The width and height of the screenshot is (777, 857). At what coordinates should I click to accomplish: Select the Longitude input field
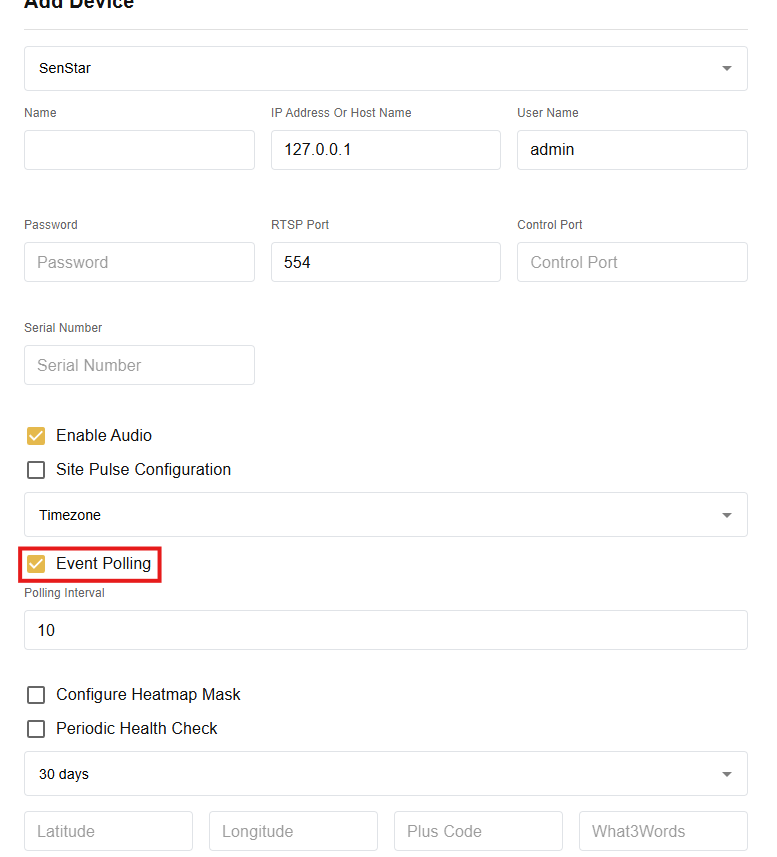pos(293,831)
